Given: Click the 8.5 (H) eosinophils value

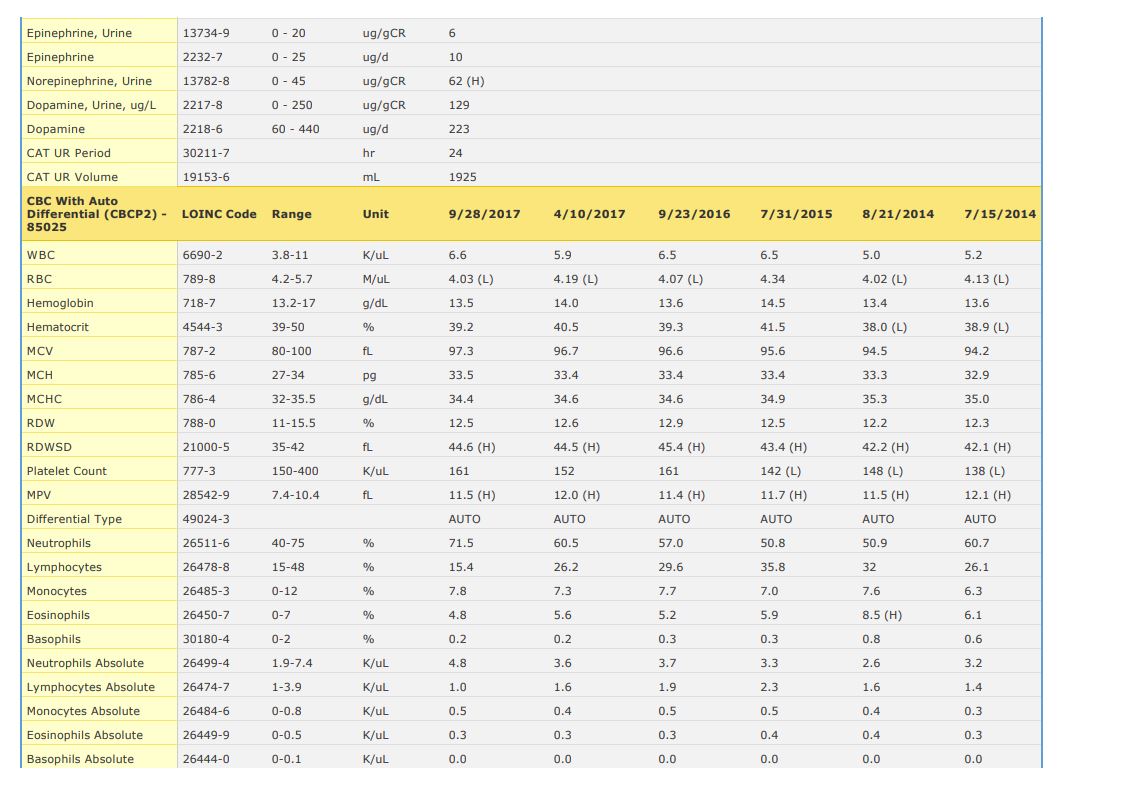Looking at the screenshot, I should [881, 615].
